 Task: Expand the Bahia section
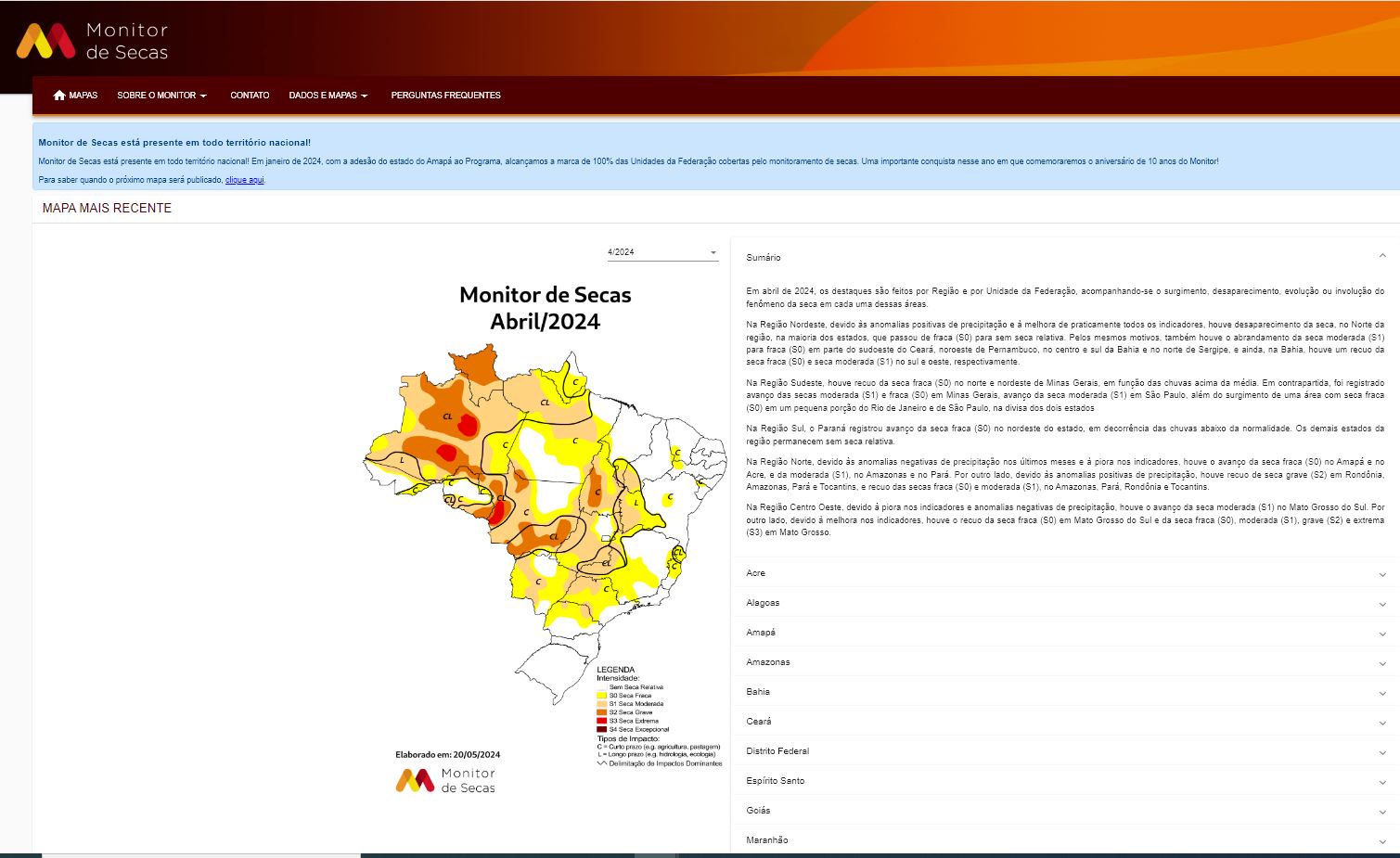tap(1065, 692)
